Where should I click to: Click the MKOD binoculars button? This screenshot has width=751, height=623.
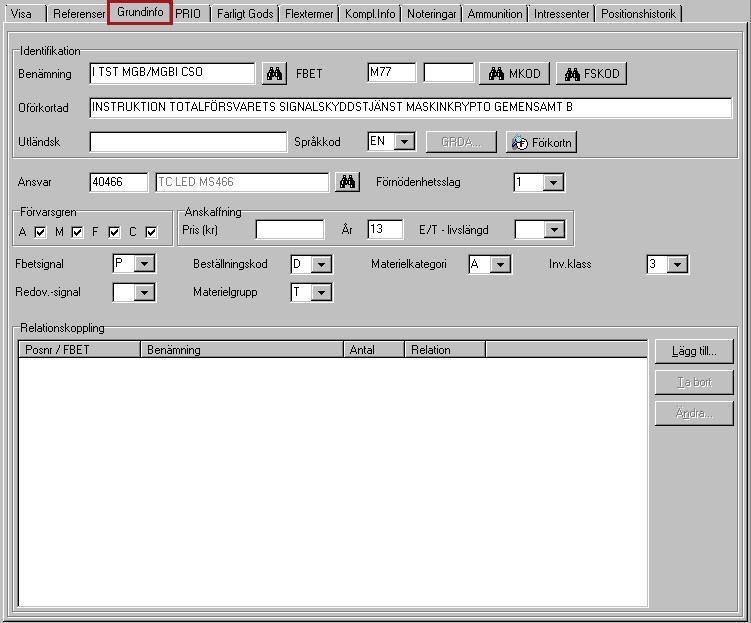(x=514, y=73)
